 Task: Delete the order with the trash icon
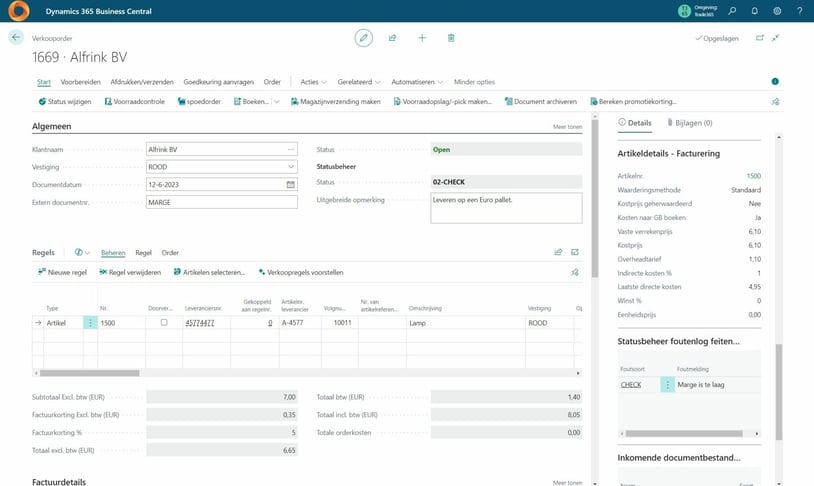[x=451, y=38]
